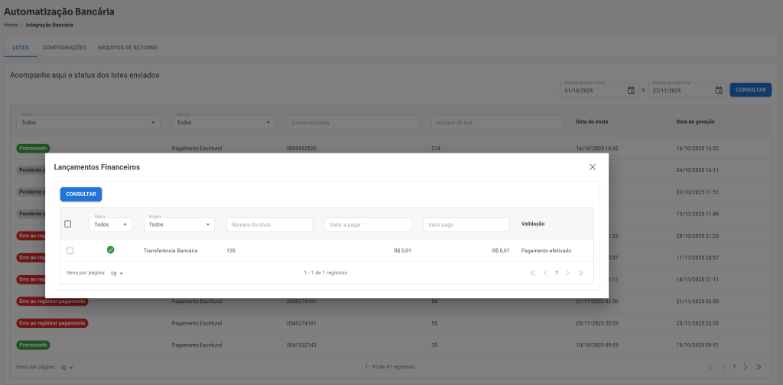This screenshot has height=385, width=783.
Task: Click Pagamento Escritural in lote 35 row
Action: pyautogui.click(x=197, y=345)
